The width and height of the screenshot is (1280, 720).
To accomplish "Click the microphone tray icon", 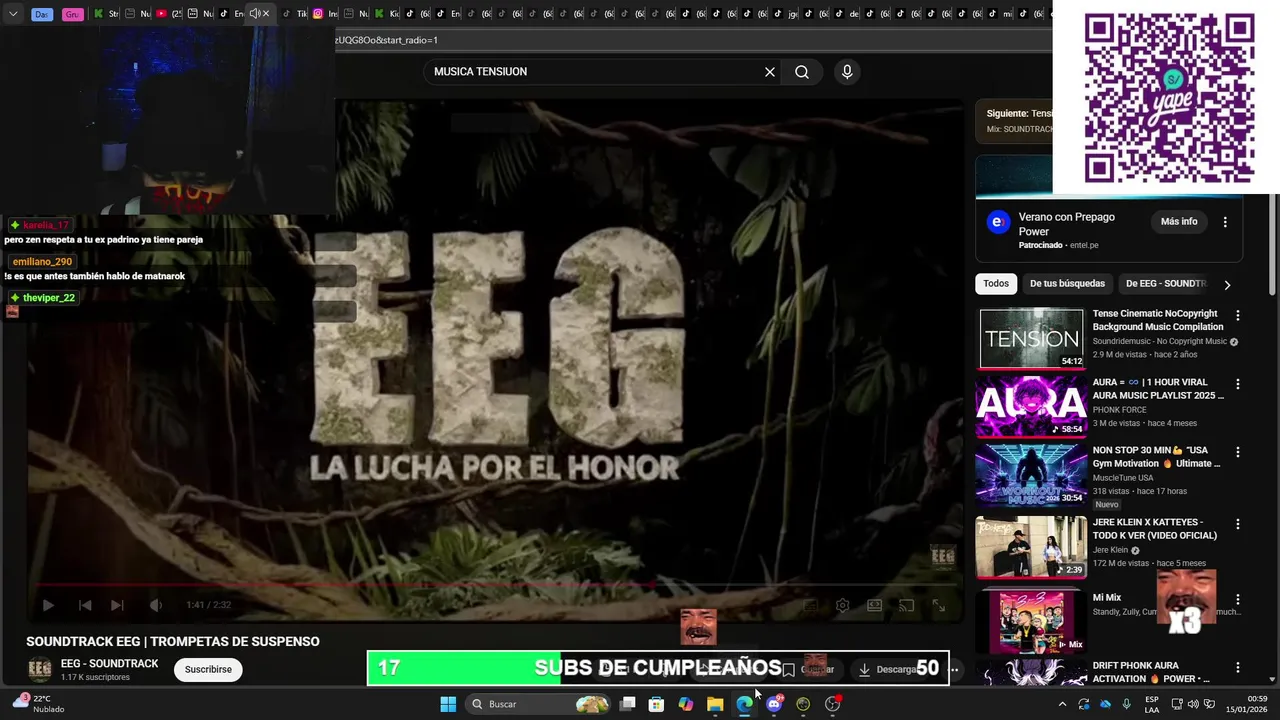I will [1127, 704].
